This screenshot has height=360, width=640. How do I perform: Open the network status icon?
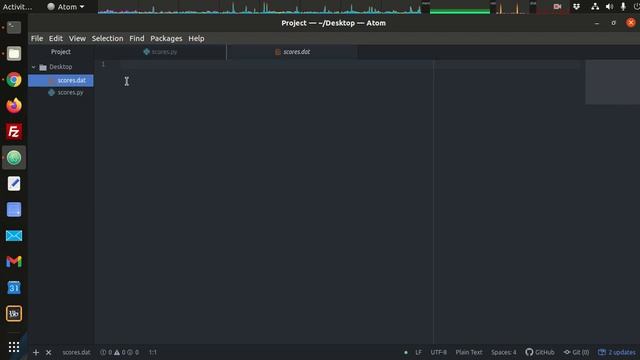[595, 7]
